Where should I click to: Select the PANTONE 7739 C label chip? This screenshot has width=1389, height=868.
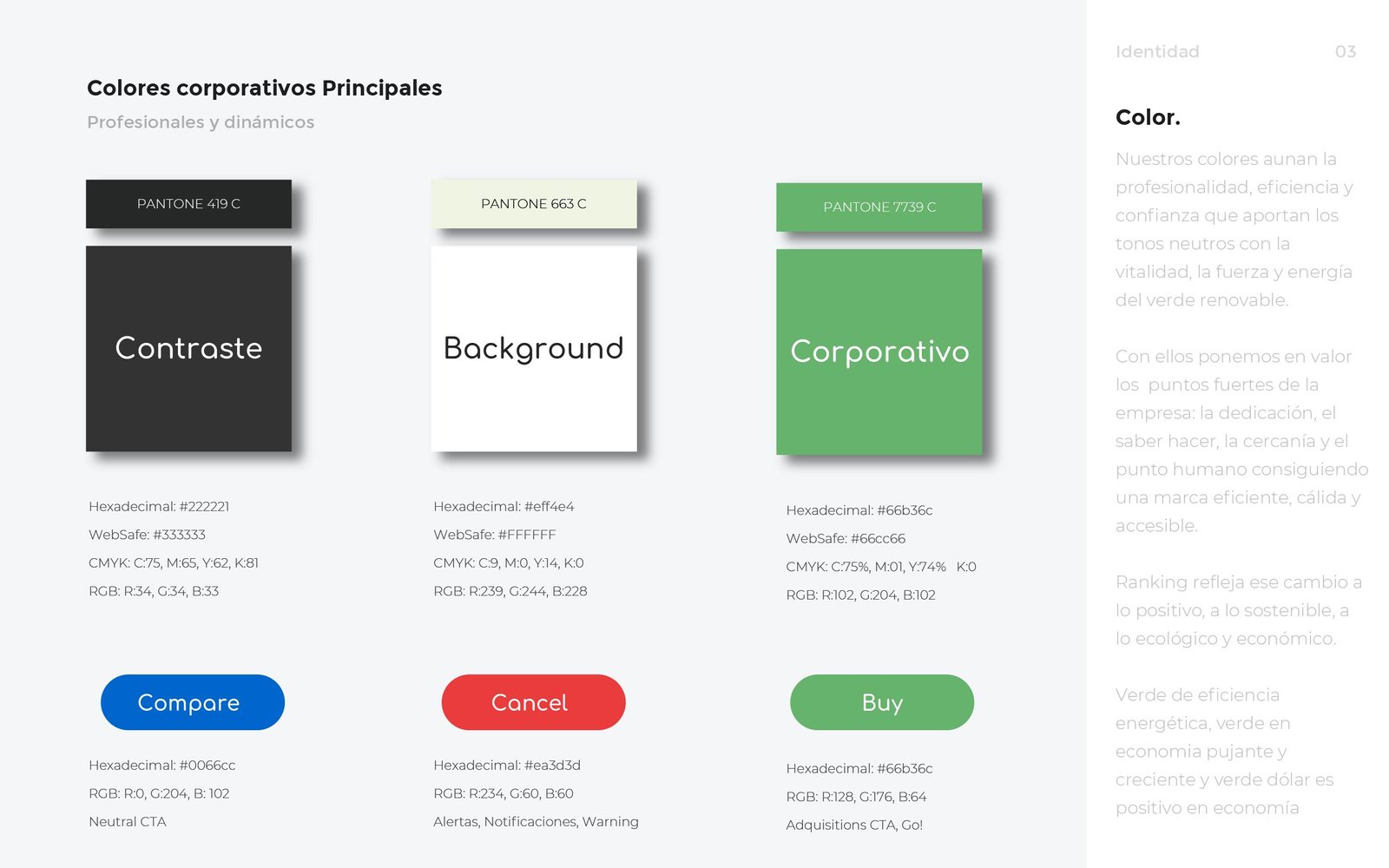tap(879, 207)
